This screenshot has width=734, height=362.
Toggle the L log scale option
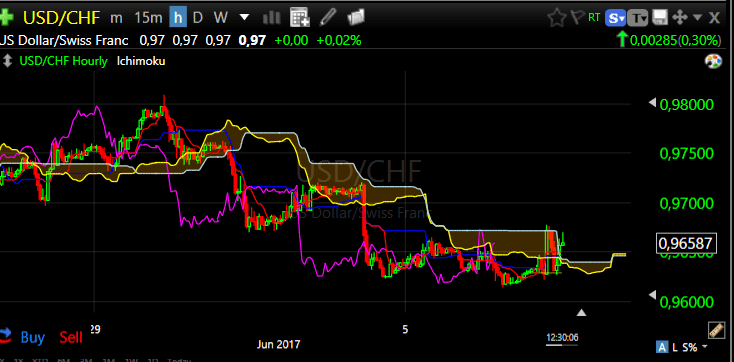coord(675,347)
